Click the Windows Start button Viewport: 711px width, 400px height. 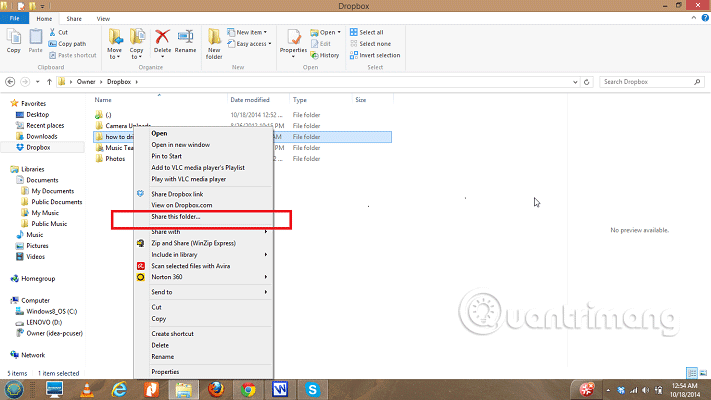tap(14, 390)
